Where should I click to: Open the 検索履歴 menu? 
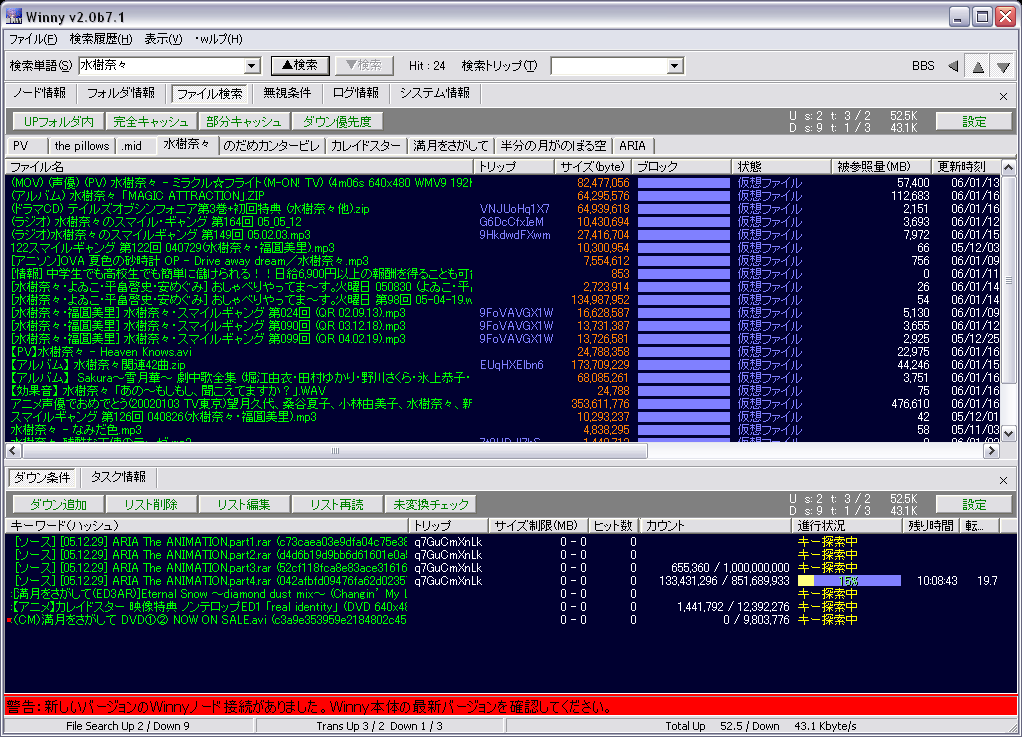point(100,39)
